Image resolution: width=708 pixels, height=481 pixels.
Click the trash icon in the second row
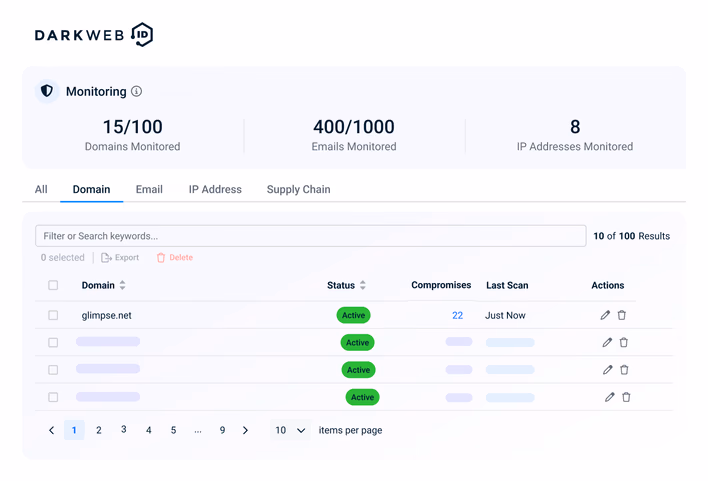click(x=624, y=342)
